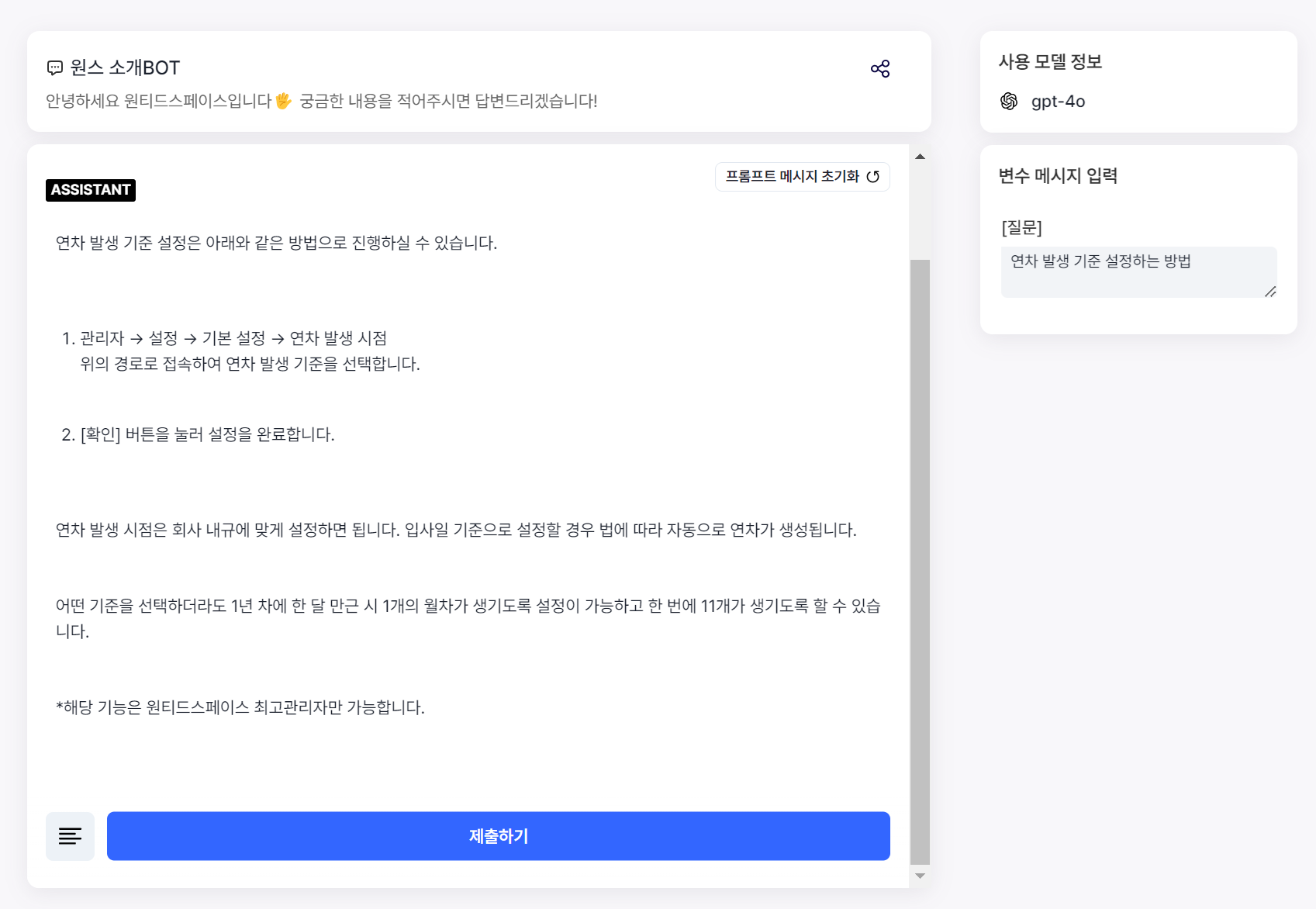
Task: Click the chat bubble icon beside 원스 소개BOT
Action: (x=55, y=68)
